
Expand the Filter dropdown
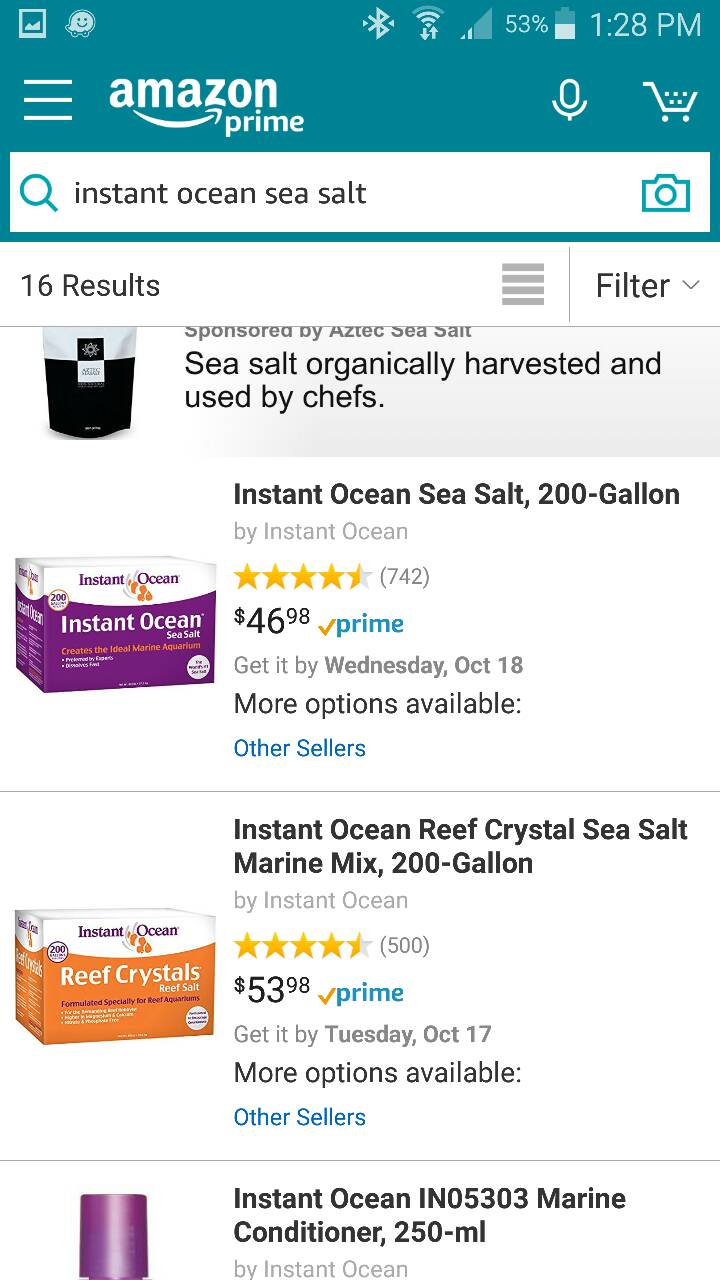(x=646, y=286)
